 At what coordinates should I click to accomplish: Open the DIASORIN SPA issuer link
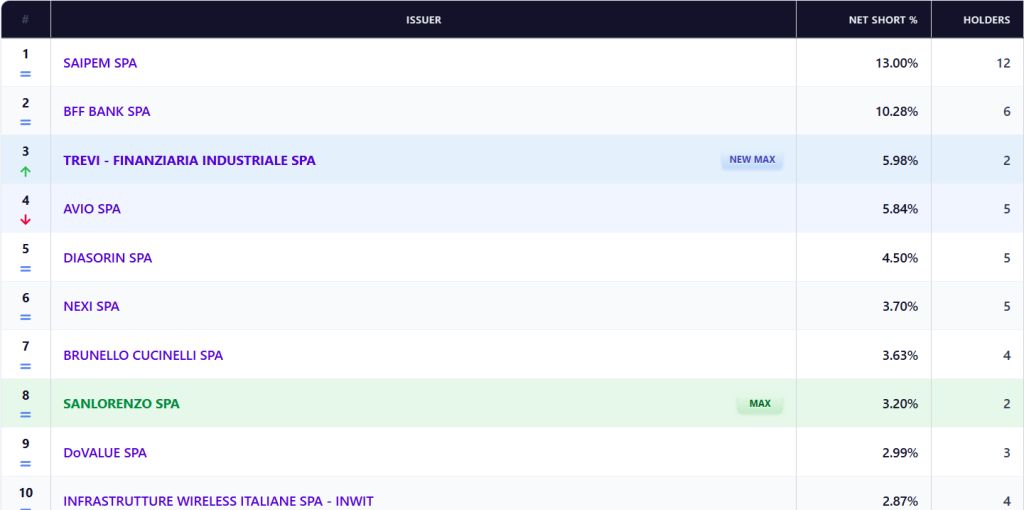(x=108, y=258)
